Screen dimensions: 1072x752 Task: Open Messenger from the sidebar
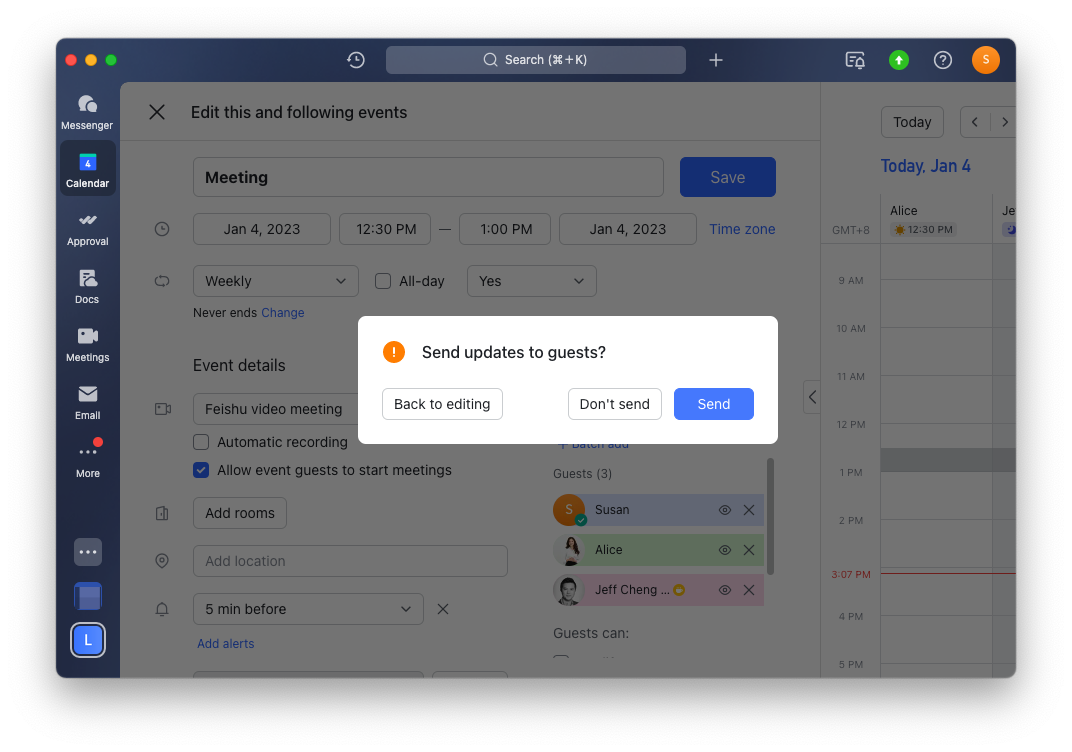click(x=87, y=110)
